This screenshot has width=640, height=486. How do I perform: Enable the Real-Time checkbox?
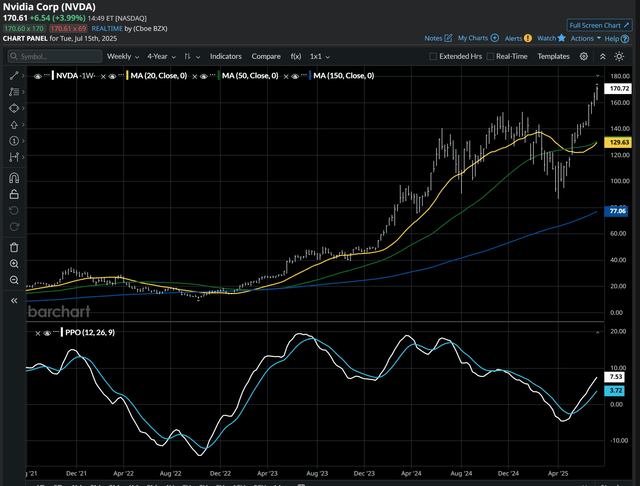(490, 56)
